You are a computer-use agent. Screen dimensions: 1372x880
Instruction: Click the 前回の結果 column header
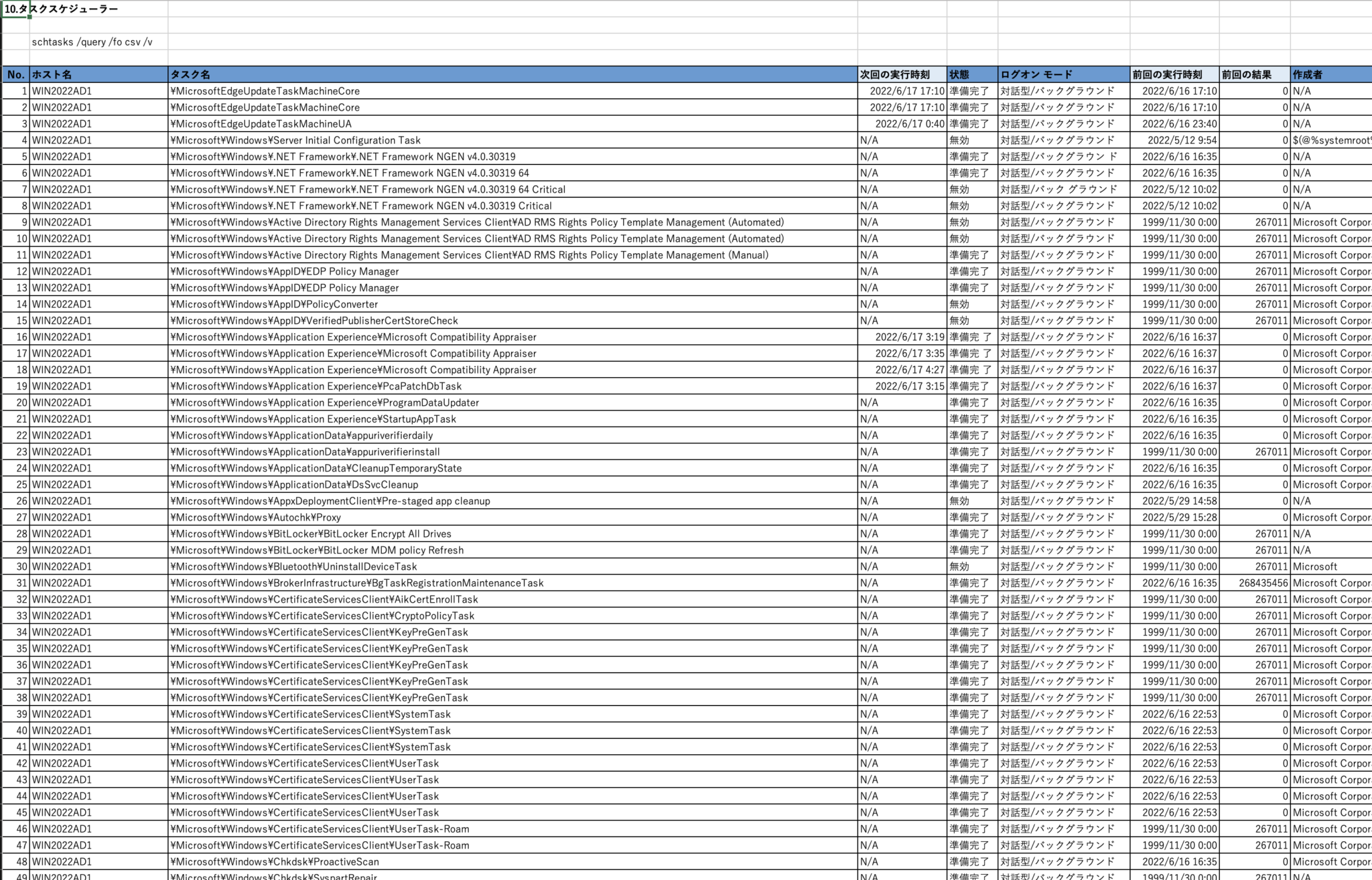pyautogui.click(x=1253, y=74)
